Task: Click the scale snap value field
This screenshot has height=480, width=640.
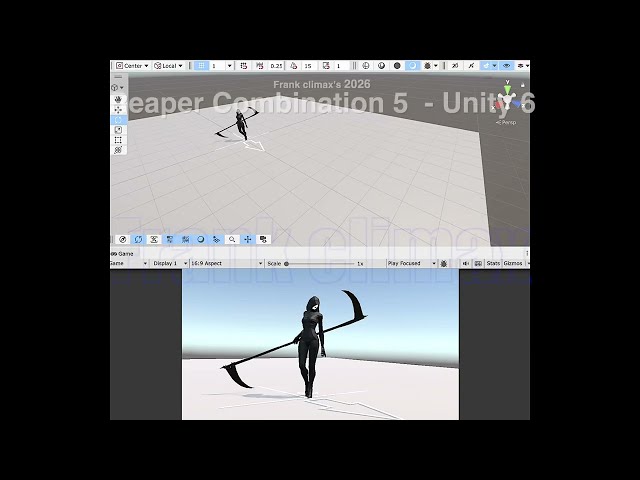Action: tap(342, 66)
